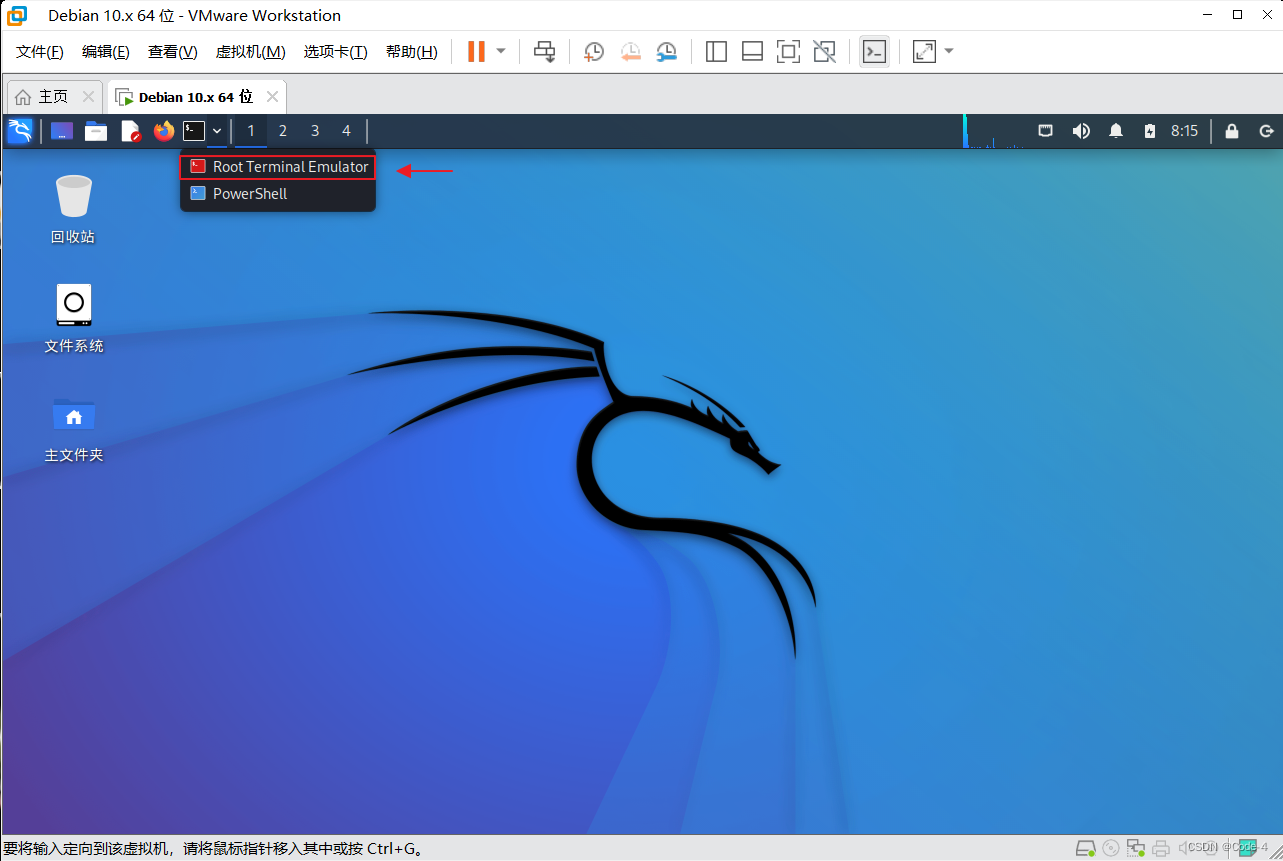Collapse the terminal launcher dropdown arrow
Image resolution: width=1283 pixels, height=861 pixels.
pyautogui.click(x=217, y=131)
